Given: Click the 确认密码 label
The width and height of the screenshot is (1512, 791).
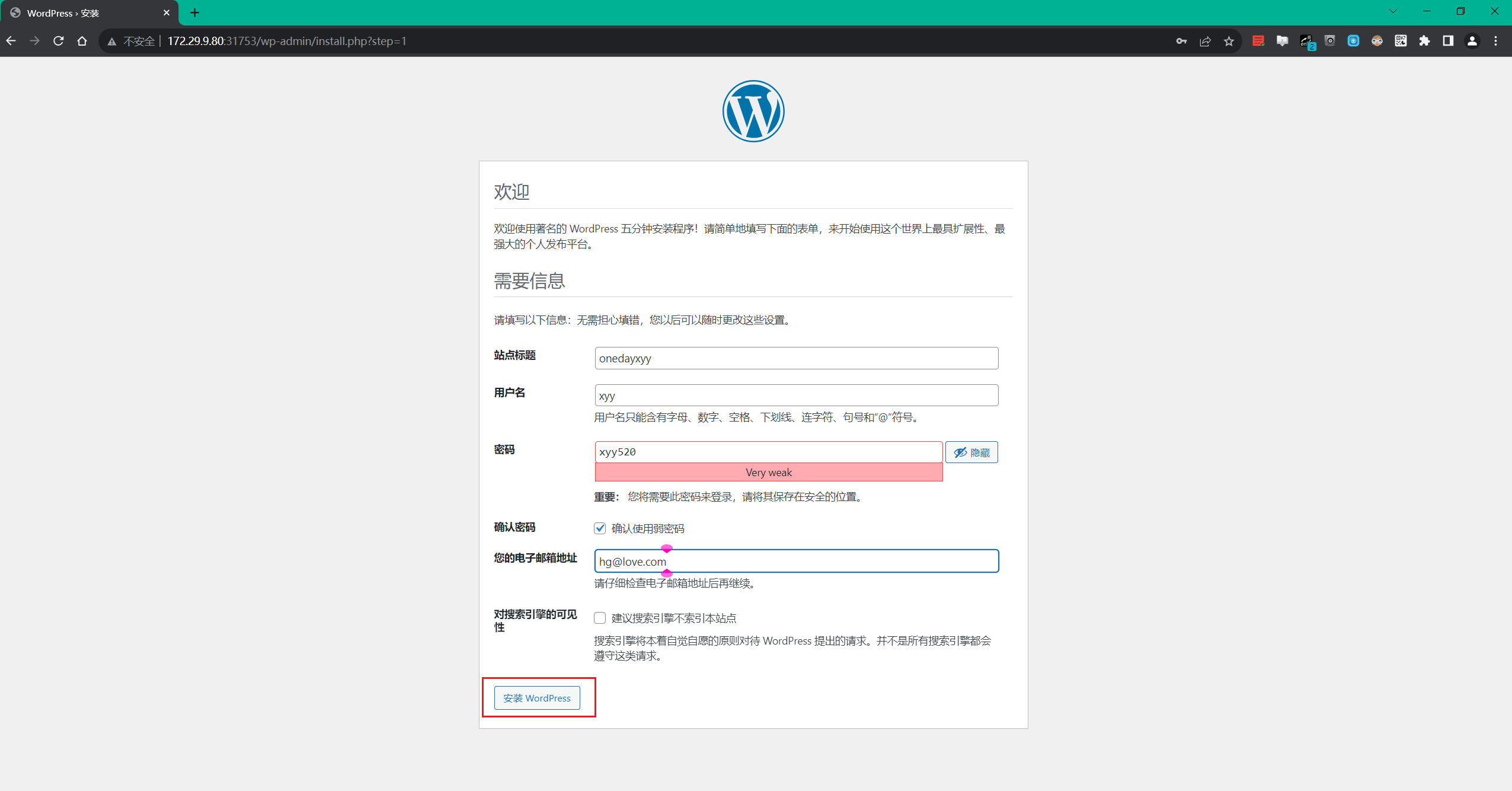Looking at the screenshot, I should click(x=514, y=527).
